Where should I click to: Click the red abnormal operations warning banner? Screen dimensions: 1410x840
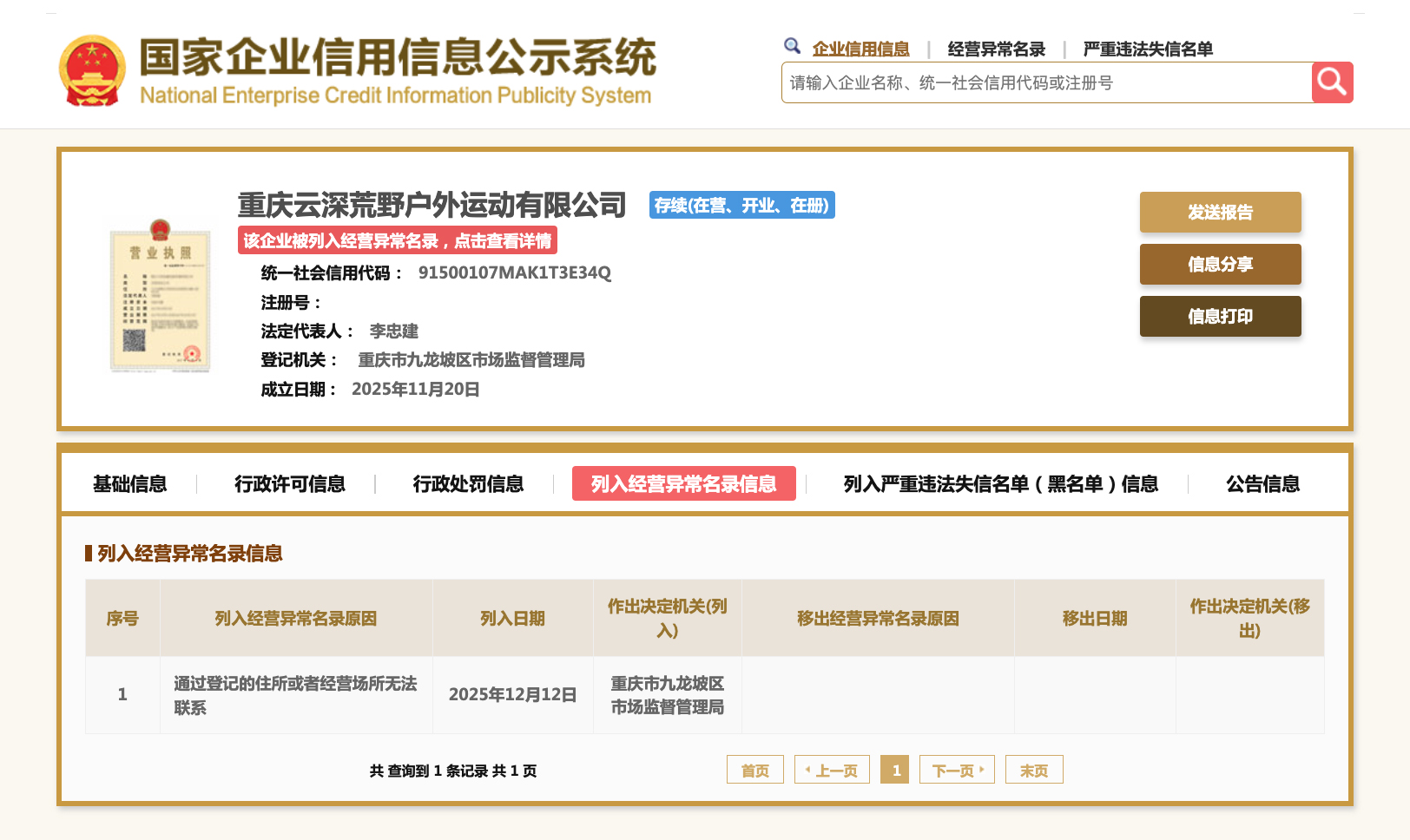coord(398,240)
